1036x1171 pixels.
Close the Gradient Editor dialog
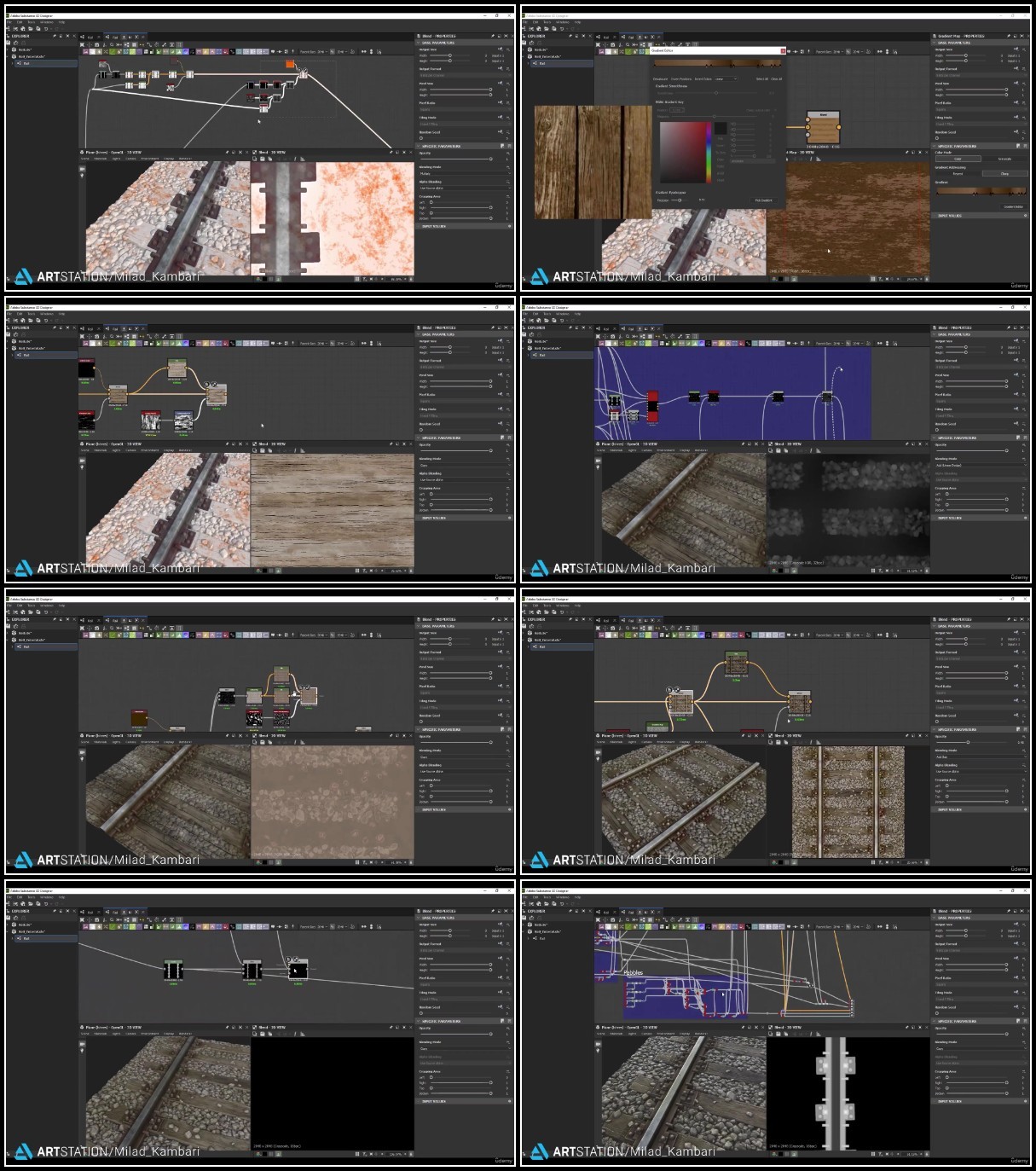[x=783, y=50]
